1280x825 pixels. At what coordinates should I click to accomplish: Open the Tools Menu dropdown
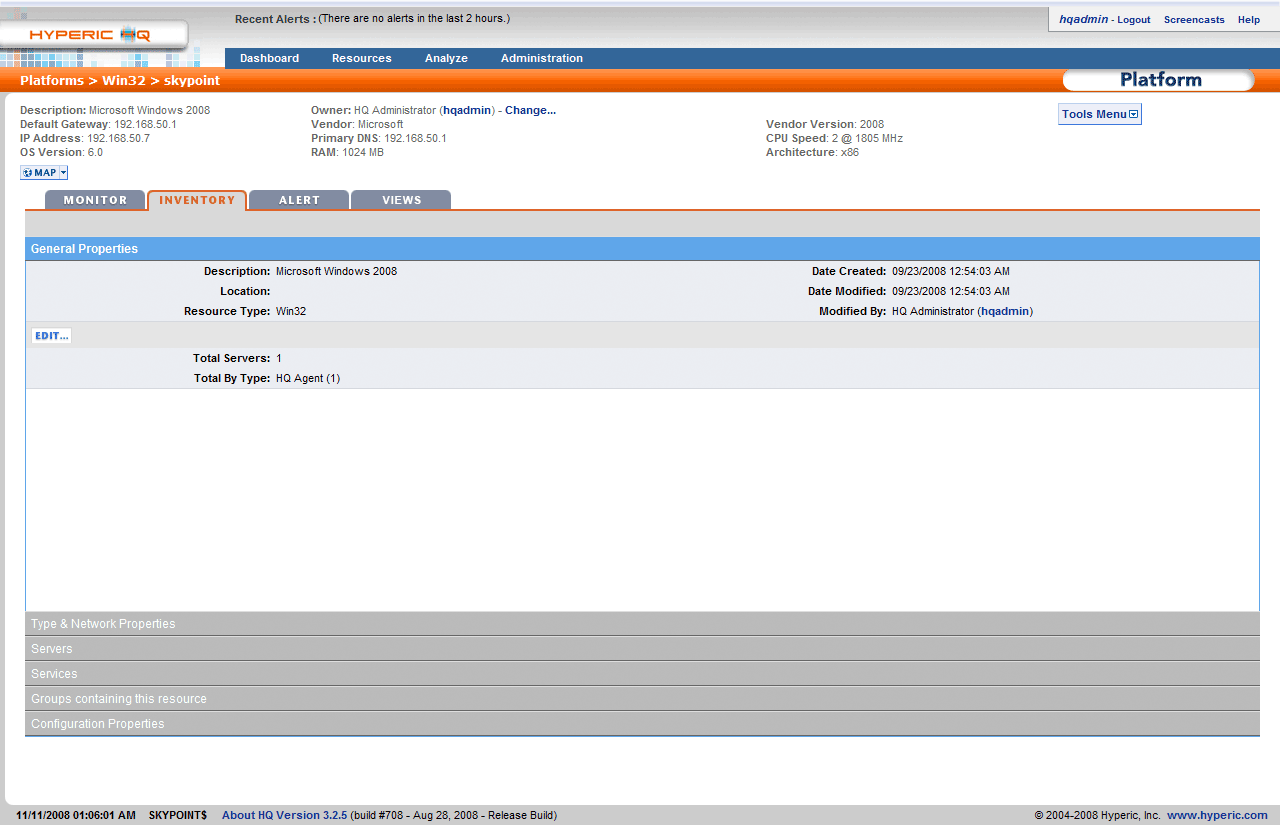[x=1099, y=115]
